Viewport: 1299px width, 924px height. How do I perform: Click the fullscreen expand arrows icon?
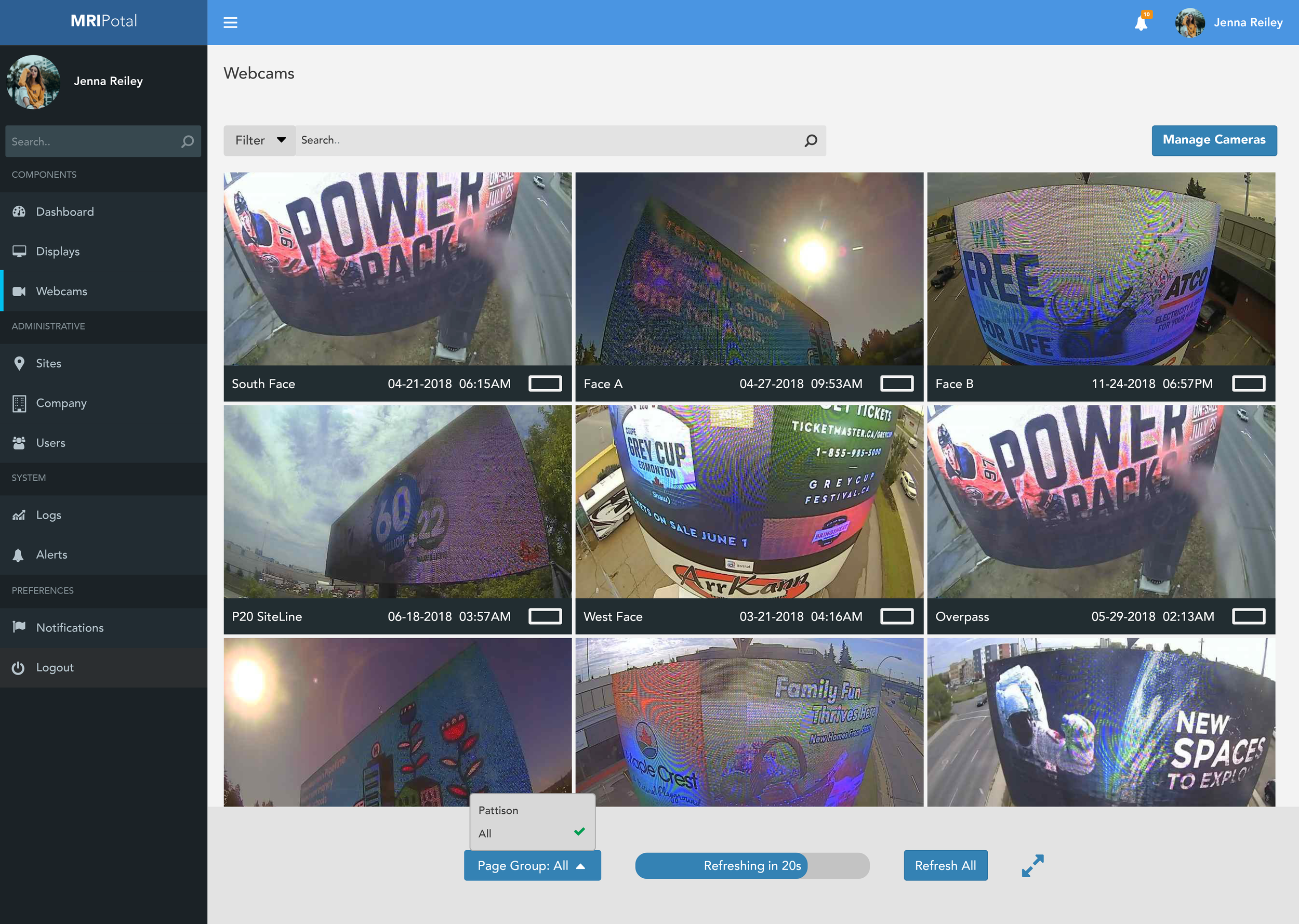[x=1032, y=865]
